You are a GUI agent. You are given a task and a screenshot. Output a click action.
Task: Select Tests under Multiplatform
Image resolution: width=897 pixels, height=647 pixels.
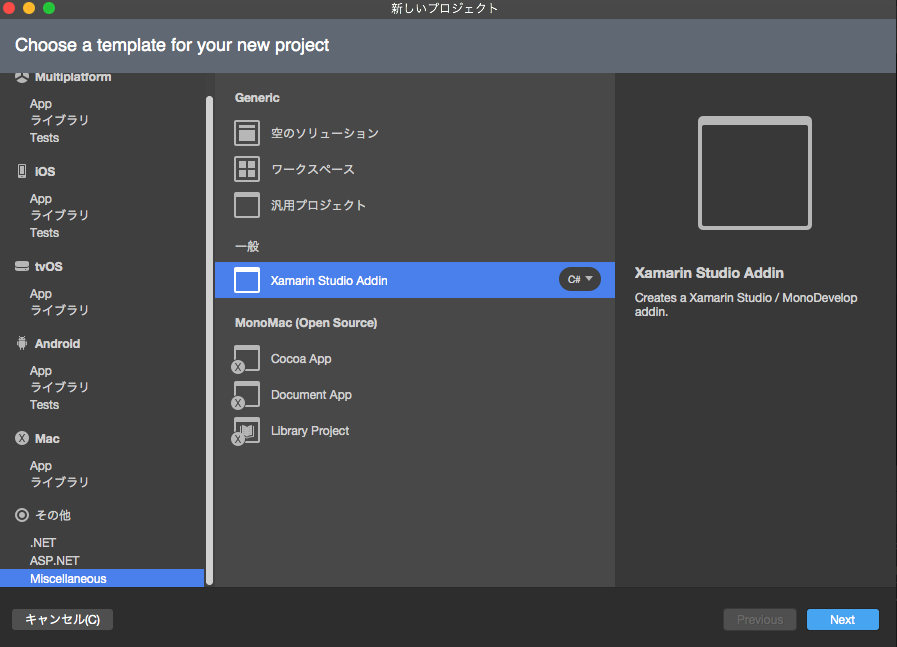(44, 138)
